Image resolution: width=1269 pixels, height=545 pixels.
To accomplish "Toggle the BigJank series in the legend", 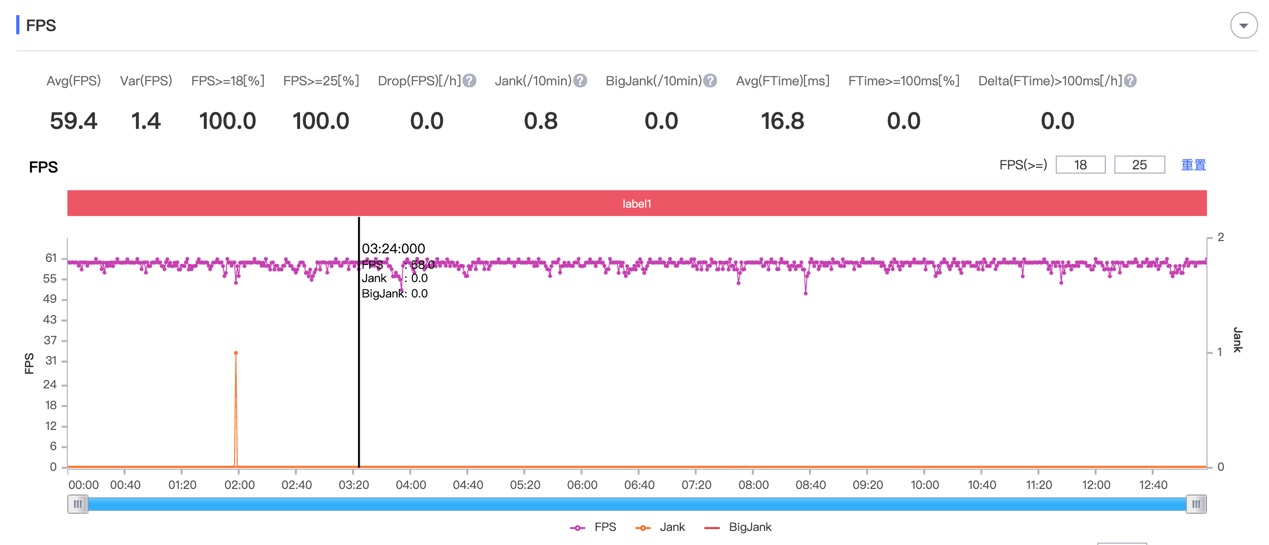I will 738,527.
